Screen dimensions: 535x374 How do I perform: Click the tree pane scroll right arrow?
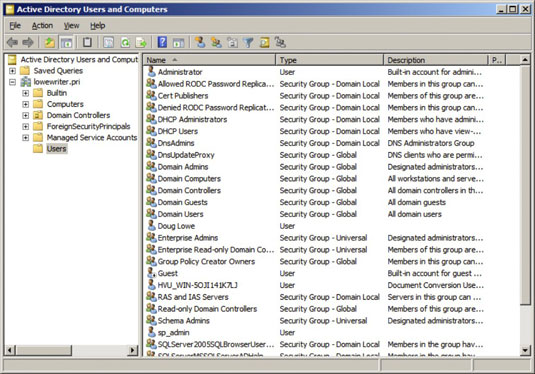[132, 350]
